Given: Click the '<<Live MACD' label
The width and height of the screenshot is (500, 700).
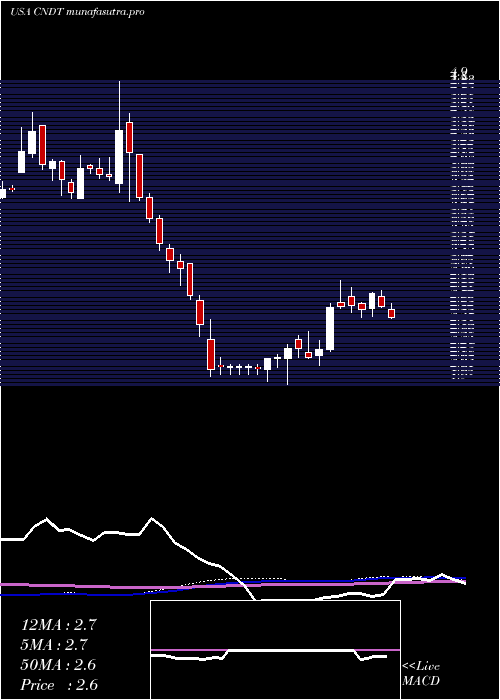Looking at the screenshot, I should [x=421, y=674].
